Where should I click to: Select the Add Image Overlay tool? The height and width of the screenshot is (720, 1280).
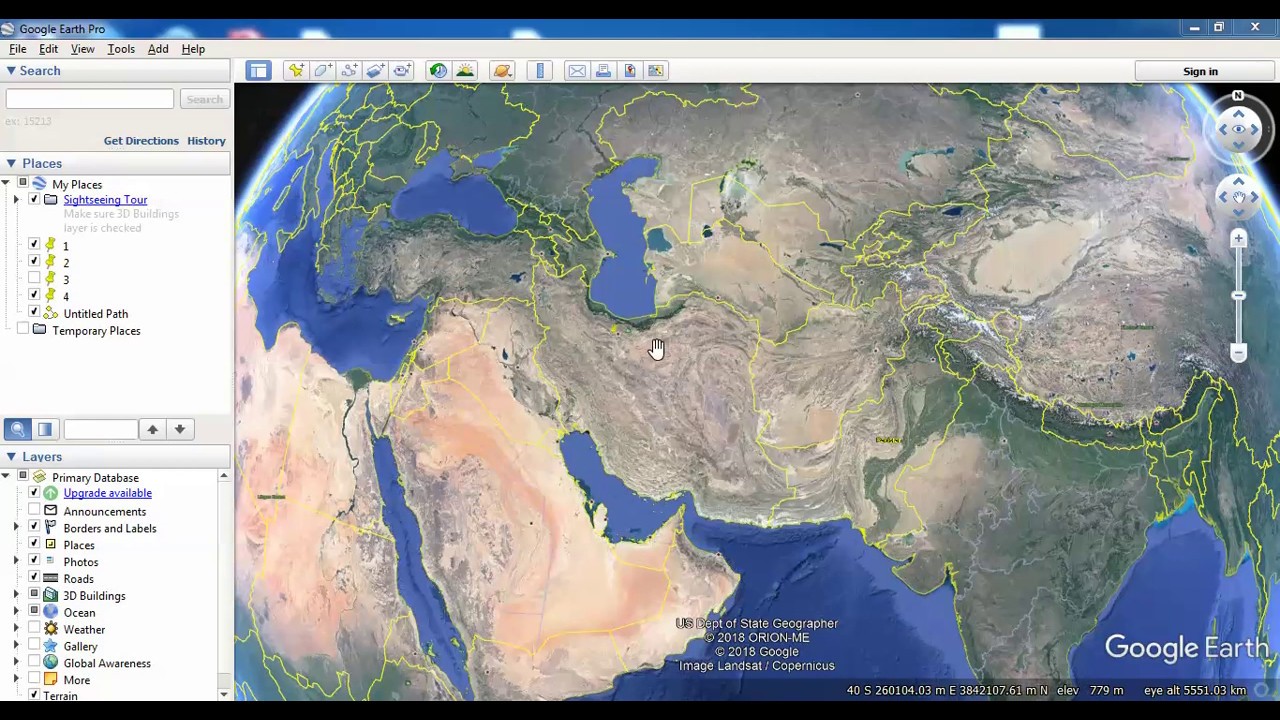tap(375, 71)
